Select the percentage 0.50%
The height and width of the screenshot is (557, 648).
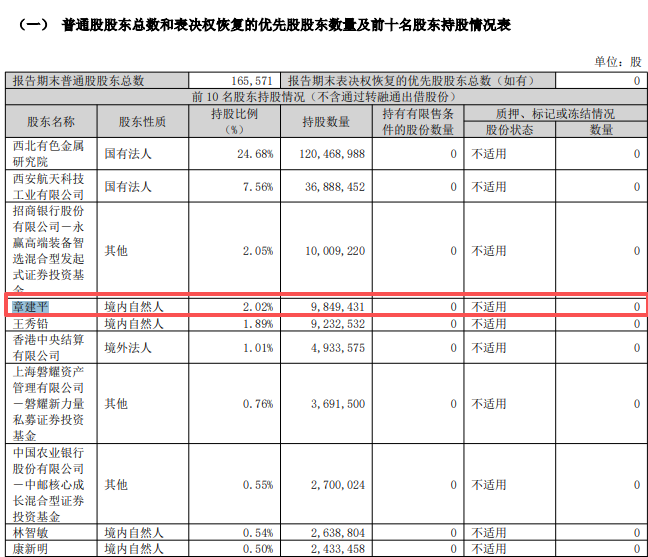point(258,549)
